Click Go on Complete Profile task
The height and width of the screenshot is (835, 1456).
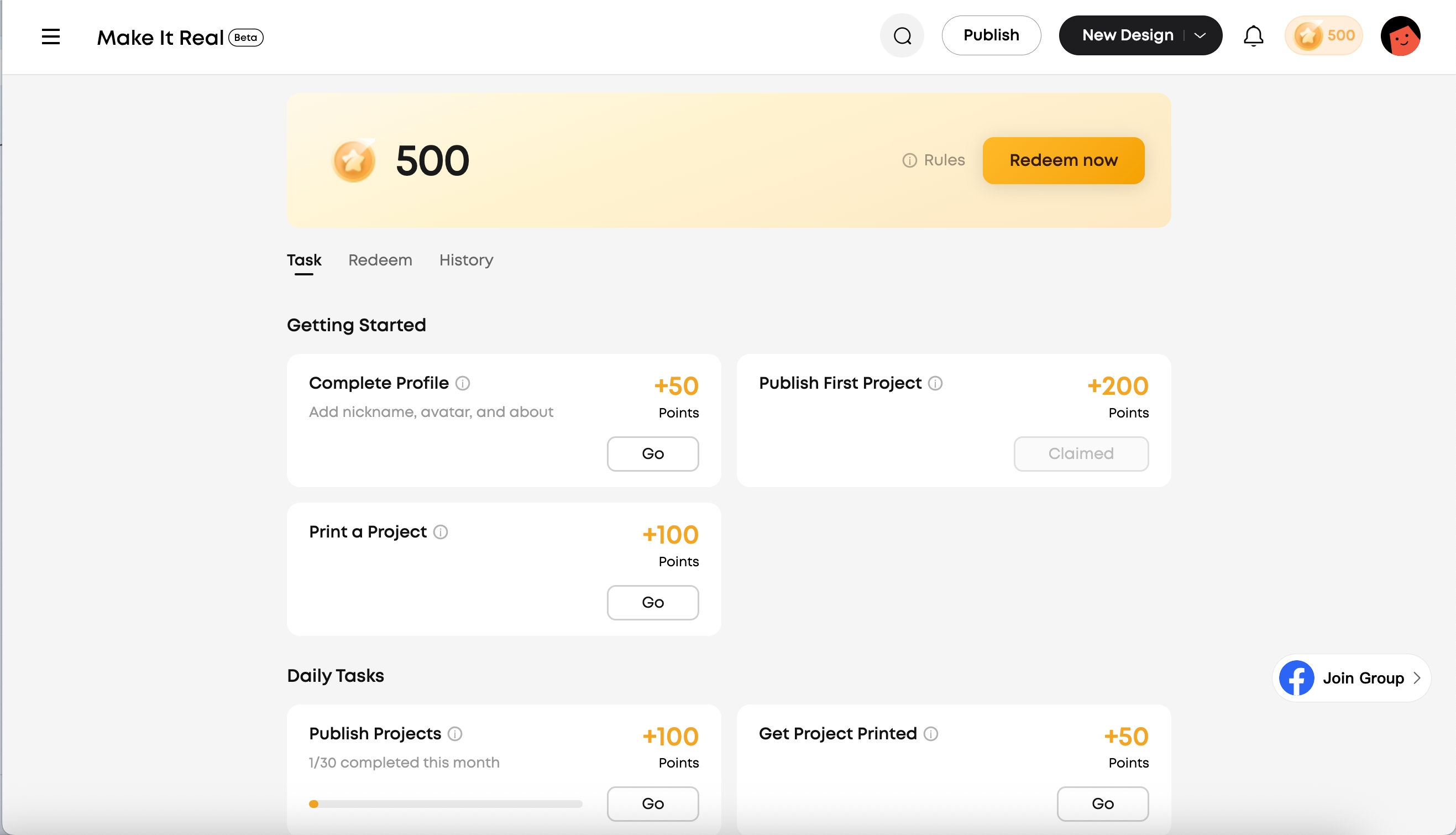(x=653, y=454)
